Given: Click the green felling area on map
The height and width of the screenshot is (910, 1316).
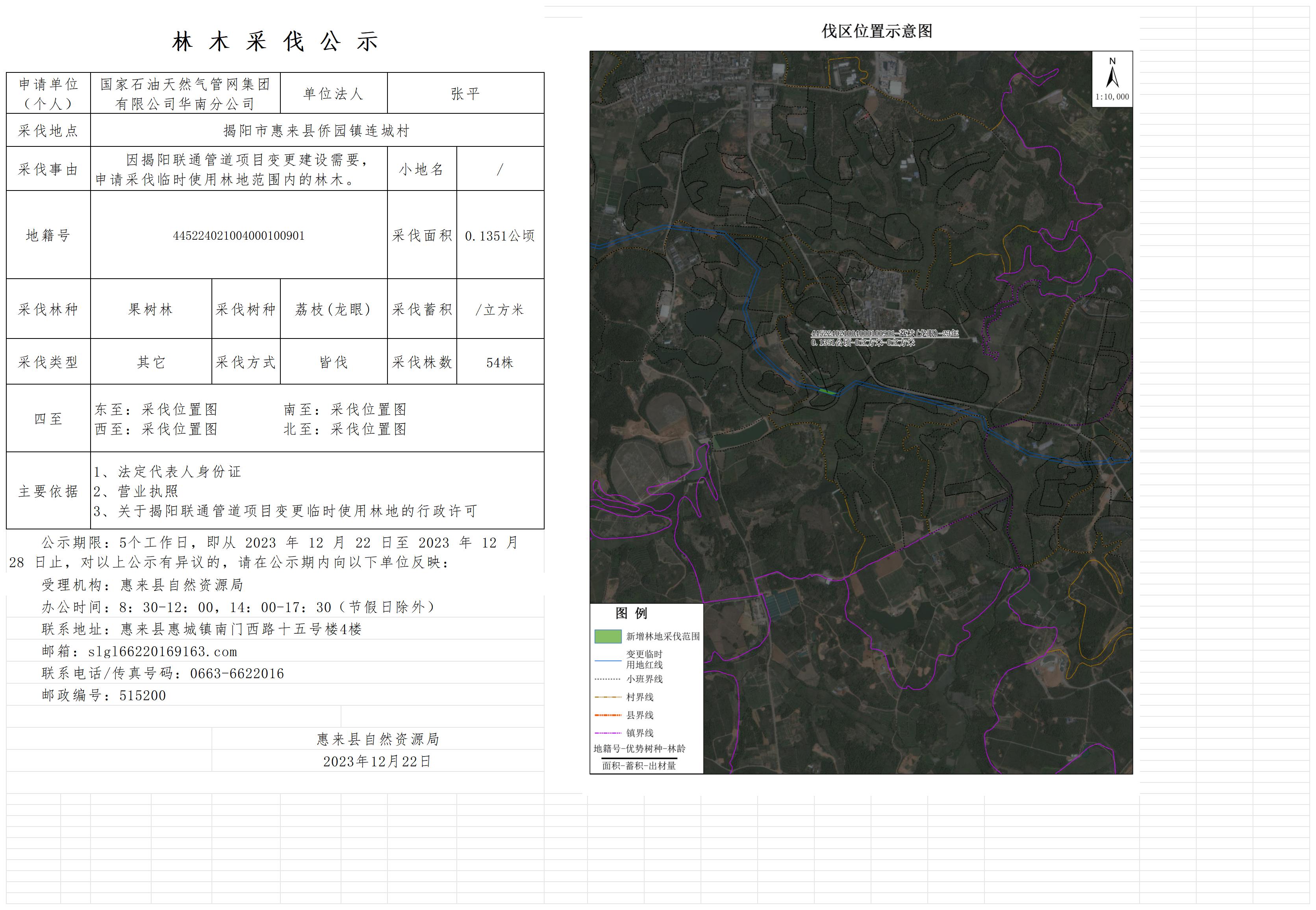Looking at the screenshot, I should (x=827, y=391).
